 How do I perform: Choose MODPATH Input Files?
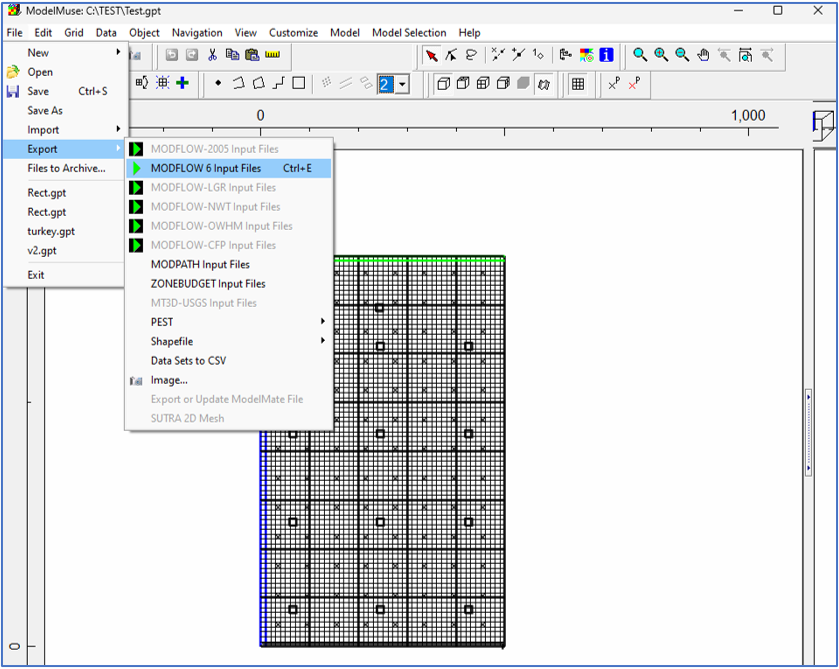[x=228, y=264]
